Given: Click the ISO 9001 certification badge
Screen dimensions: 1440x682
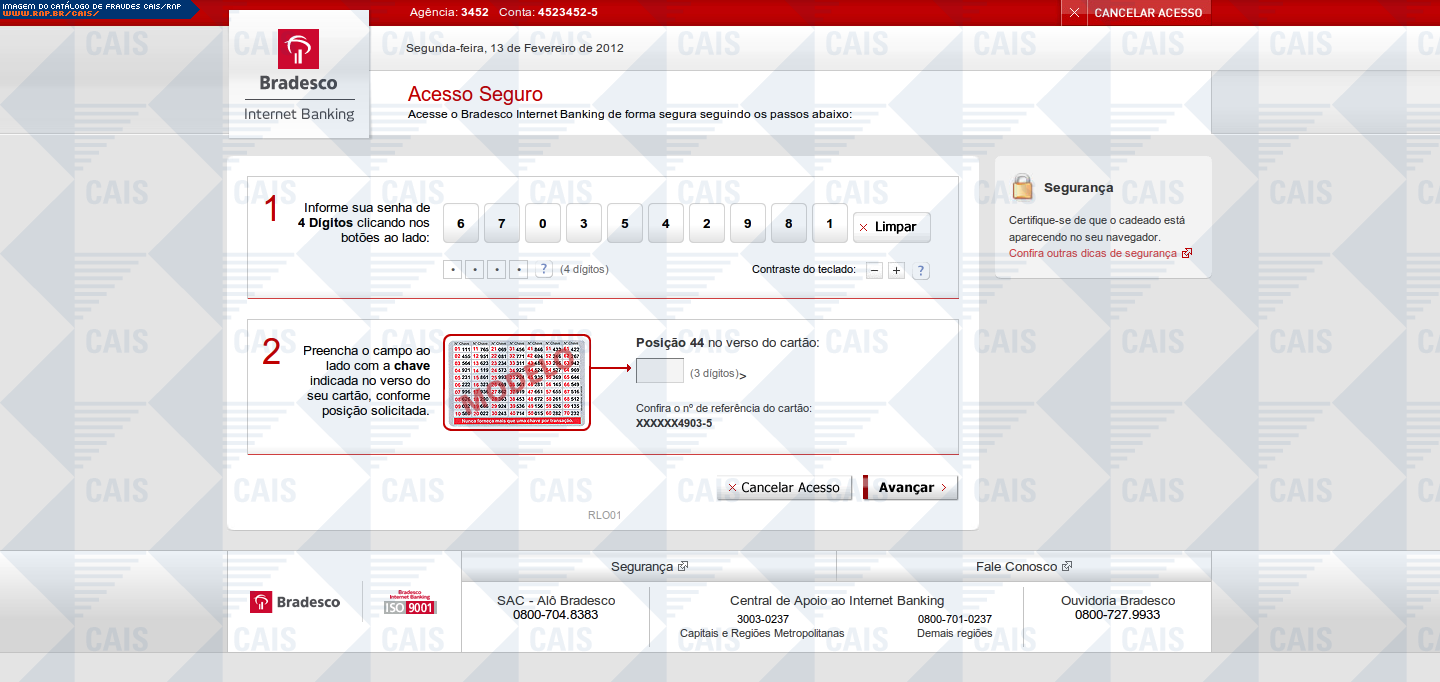Looking at the screenshot, I should [411, 603].
